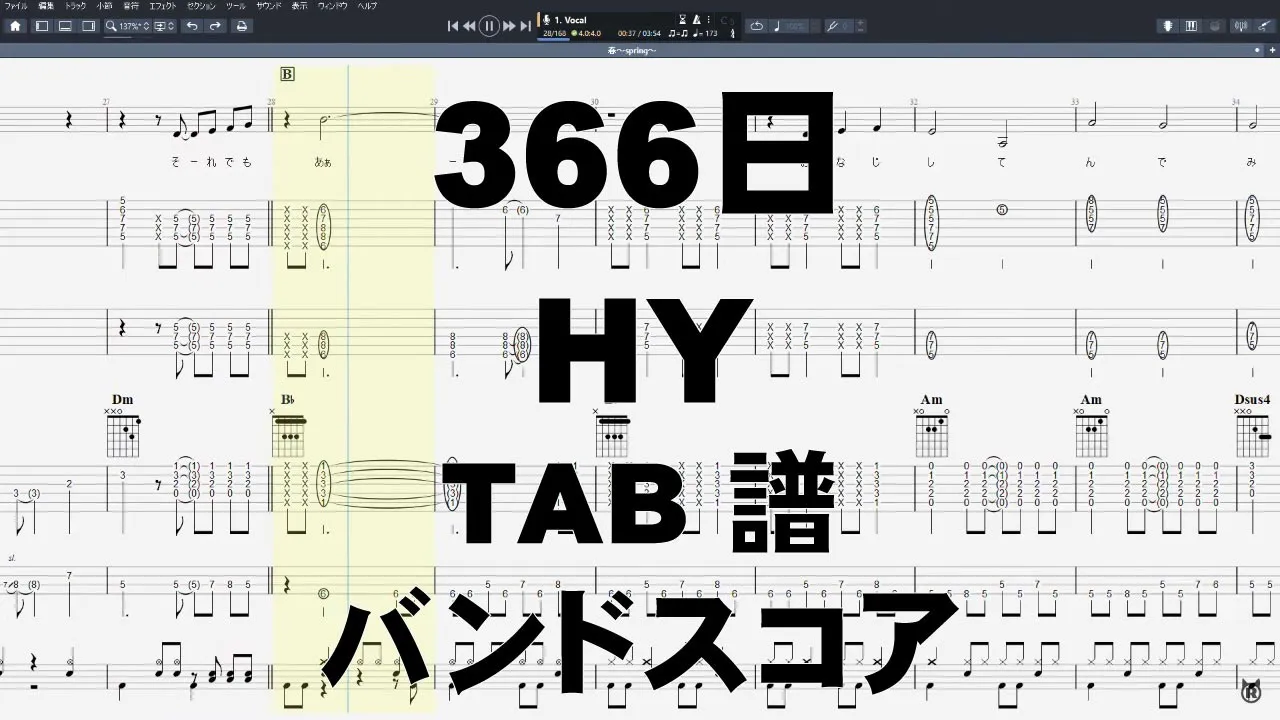Show the fretboard view
Screen dimensions: 1280x720
point(1168,26)
